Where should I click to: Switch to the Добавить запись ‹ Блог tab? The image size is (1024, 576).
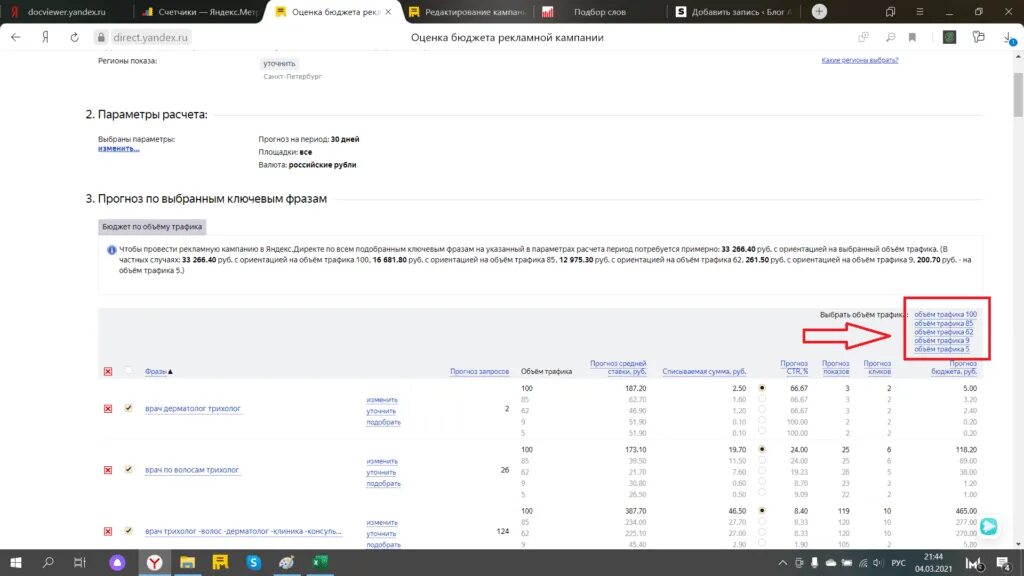click(735, 12)
